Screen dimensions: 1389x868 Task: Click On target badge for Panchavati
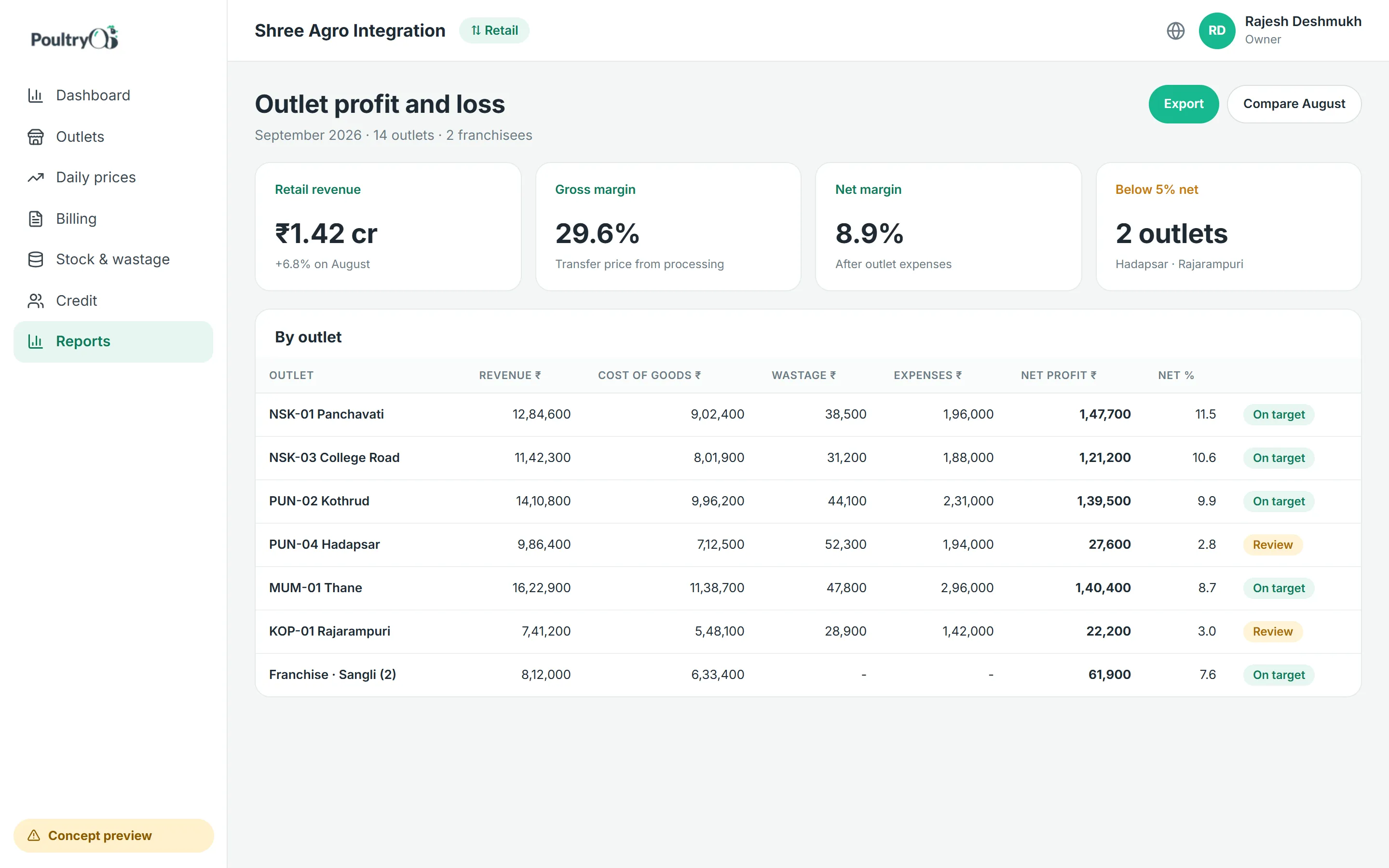click(1279, 415)
